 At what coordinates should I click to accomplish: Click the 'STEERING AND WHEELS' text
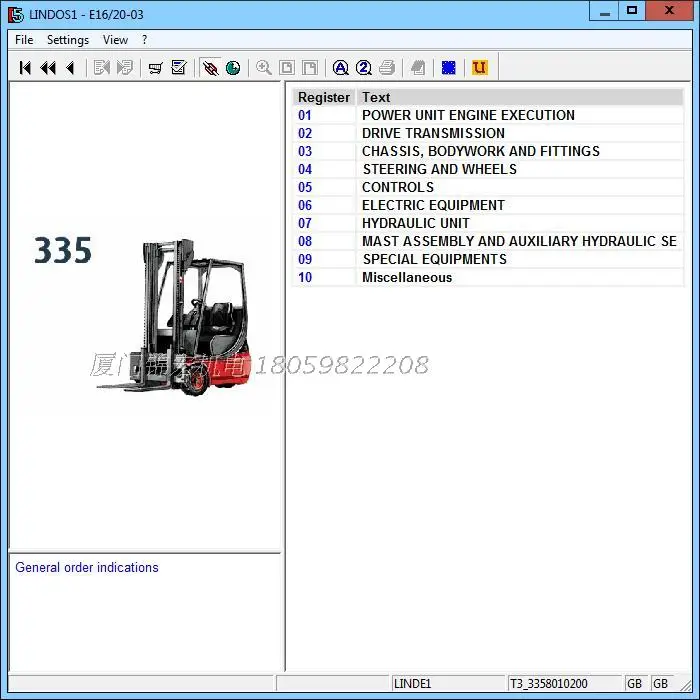440,169
